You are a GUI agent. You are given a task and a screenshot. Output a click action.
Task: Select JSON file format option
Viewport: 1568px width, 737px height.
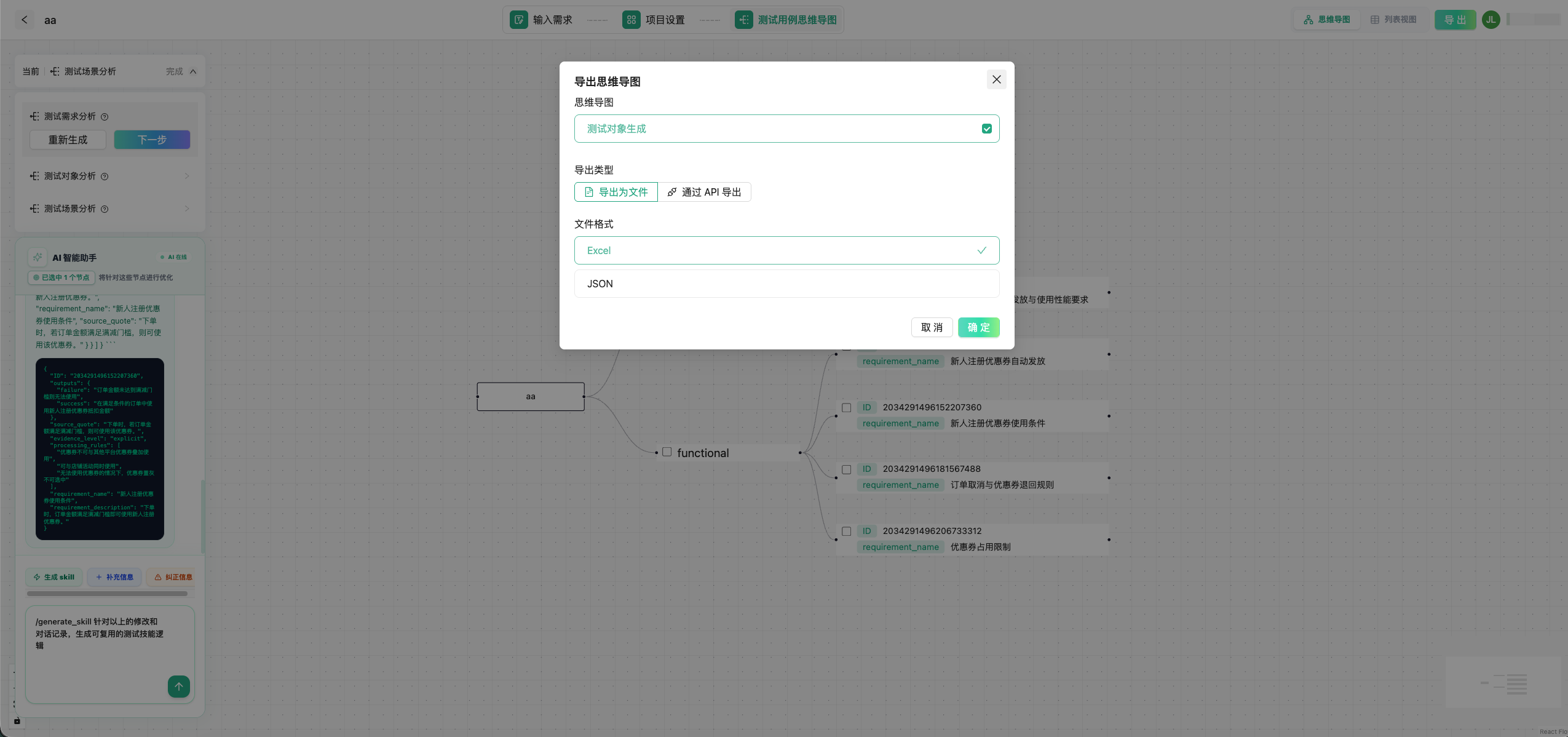(x=786, y=284)
